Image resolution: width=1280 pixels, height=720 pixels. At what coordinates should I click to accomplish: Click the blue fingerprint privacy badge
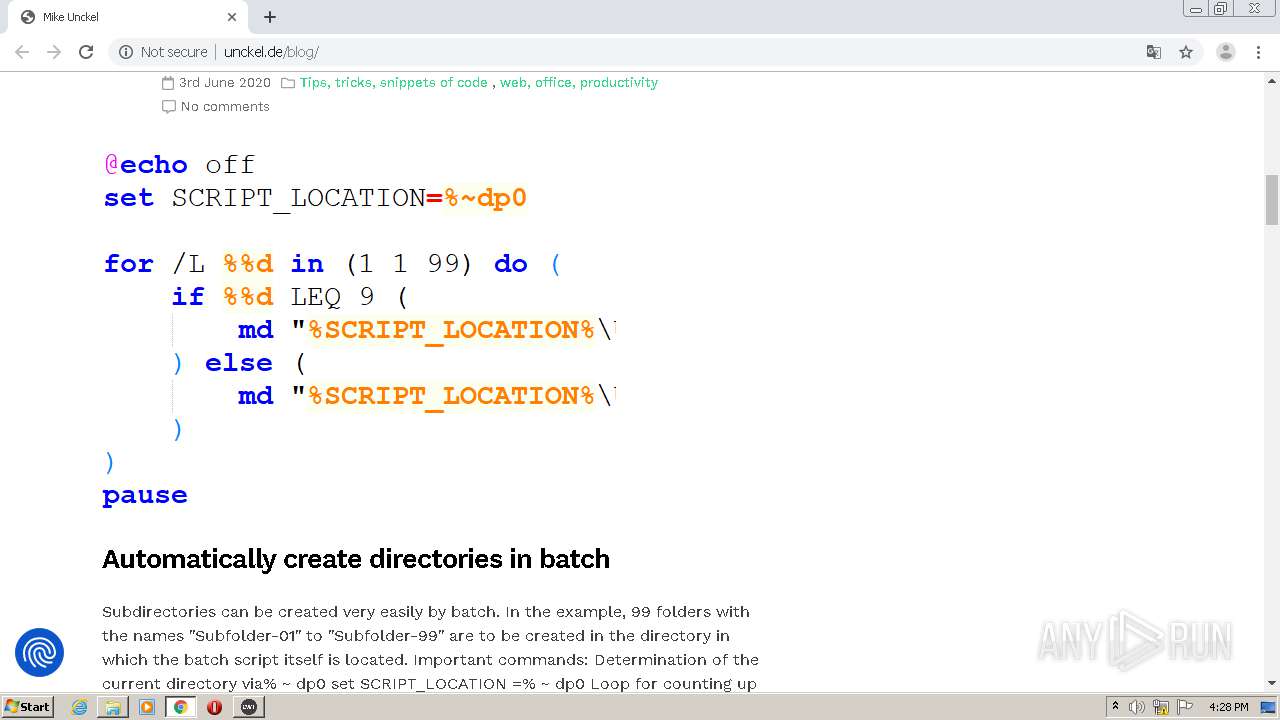(x=40, y=653)
